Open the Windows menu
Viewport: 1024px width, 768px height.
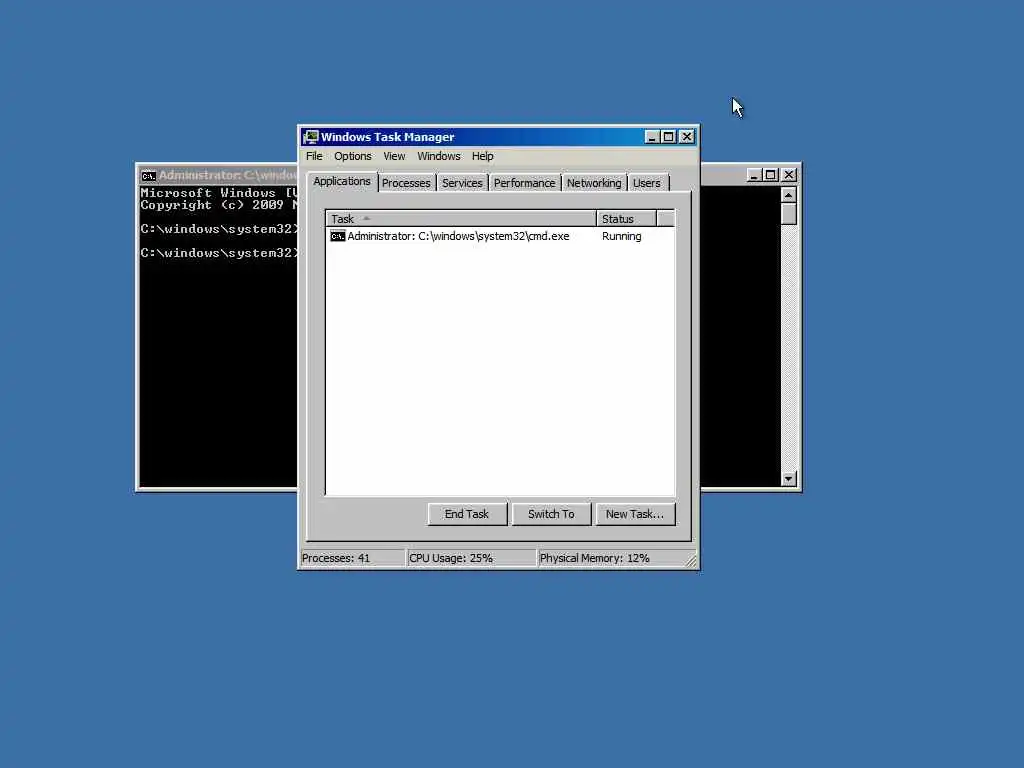point(439,156)
